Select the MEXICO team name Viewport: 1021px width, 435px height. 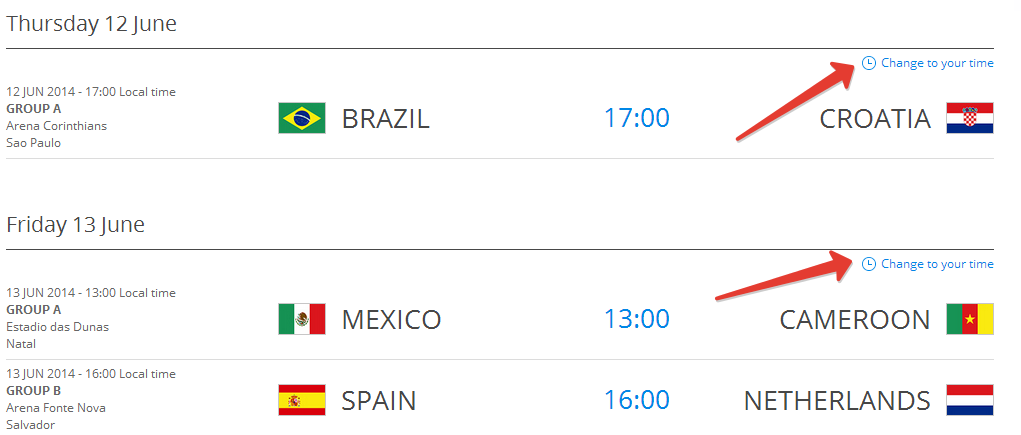pyautogui.click(x=391, y=320)
